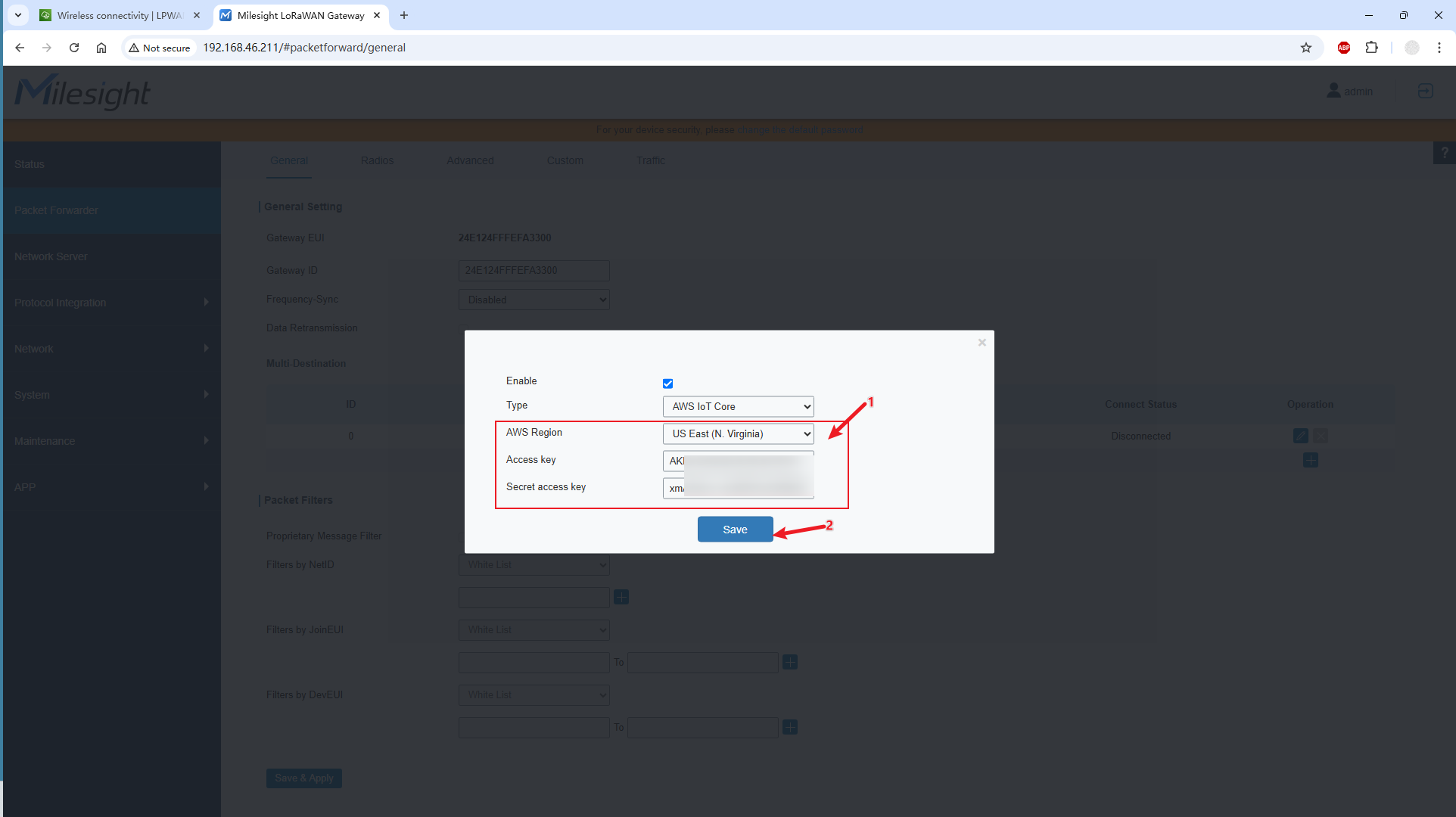Reload the page with browser refresh icon
1456x817 pixels.
(74, 48)
